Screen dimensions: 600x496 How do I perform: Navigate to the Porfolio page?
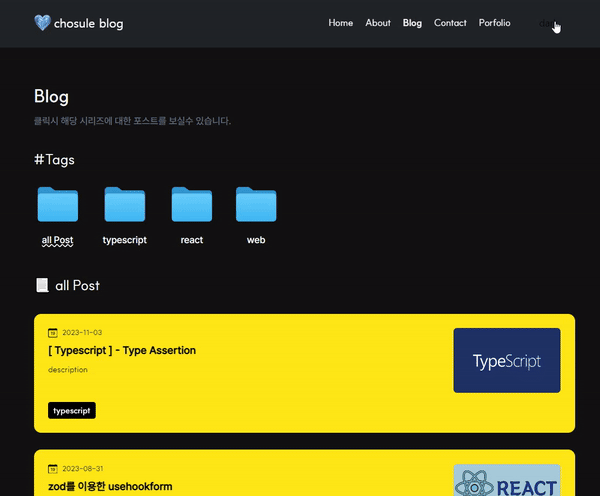click(x=494, y=23)
